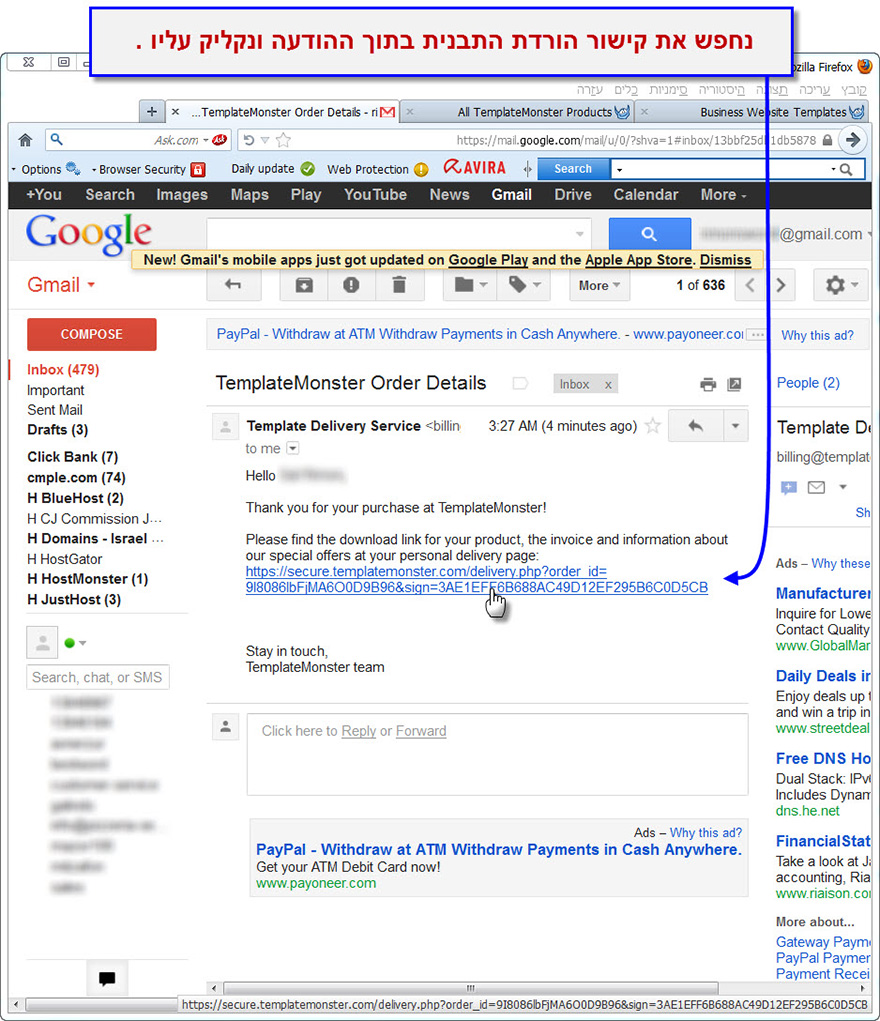Reply using the arrow button in the message header
This screenshot has width=880, height=1021.
pos(696,426)
